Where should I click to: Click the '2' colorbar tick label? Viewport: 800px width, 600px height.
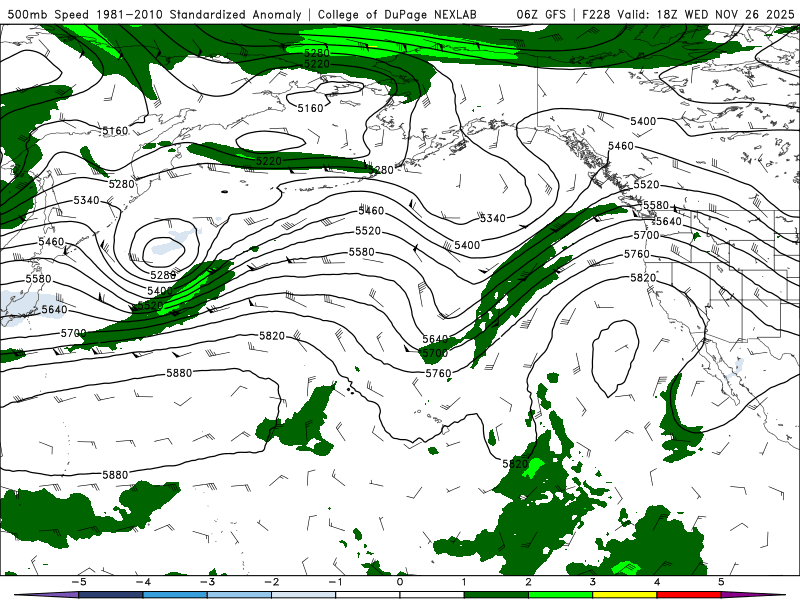[x=528, y=582]
